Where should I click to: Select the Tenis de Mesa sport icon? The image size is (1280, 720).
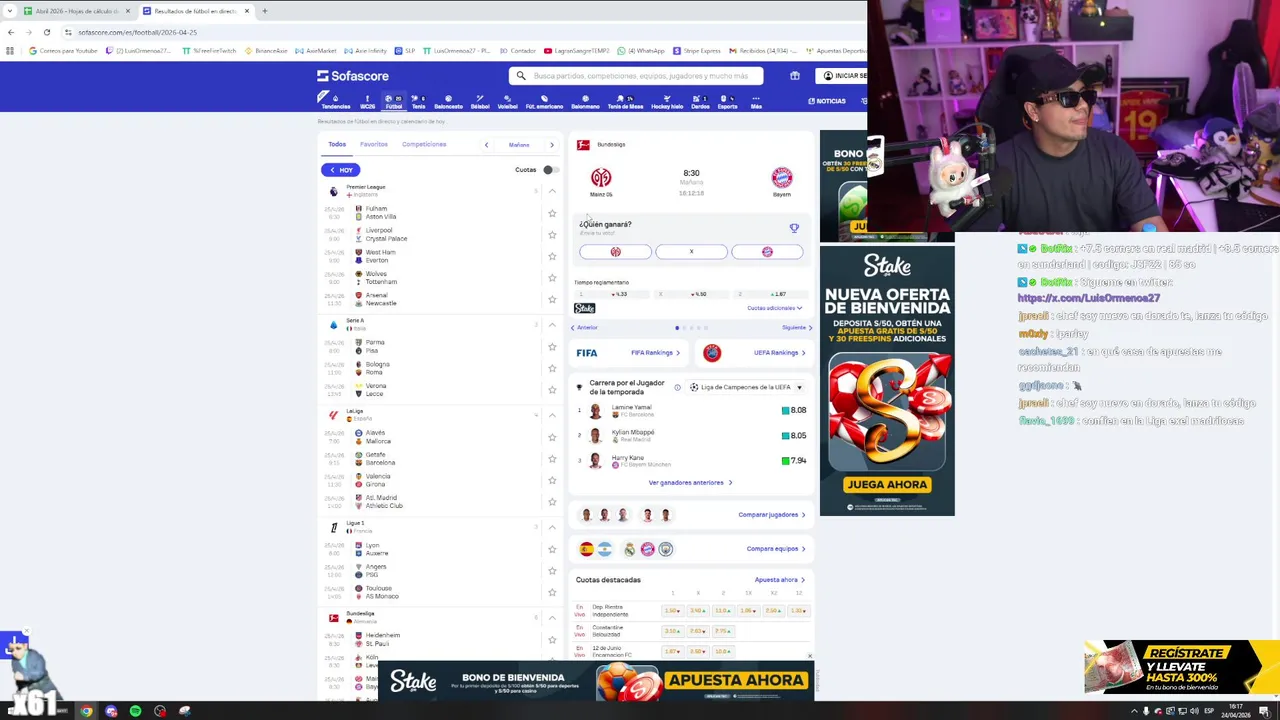click(x=625, y=102)
